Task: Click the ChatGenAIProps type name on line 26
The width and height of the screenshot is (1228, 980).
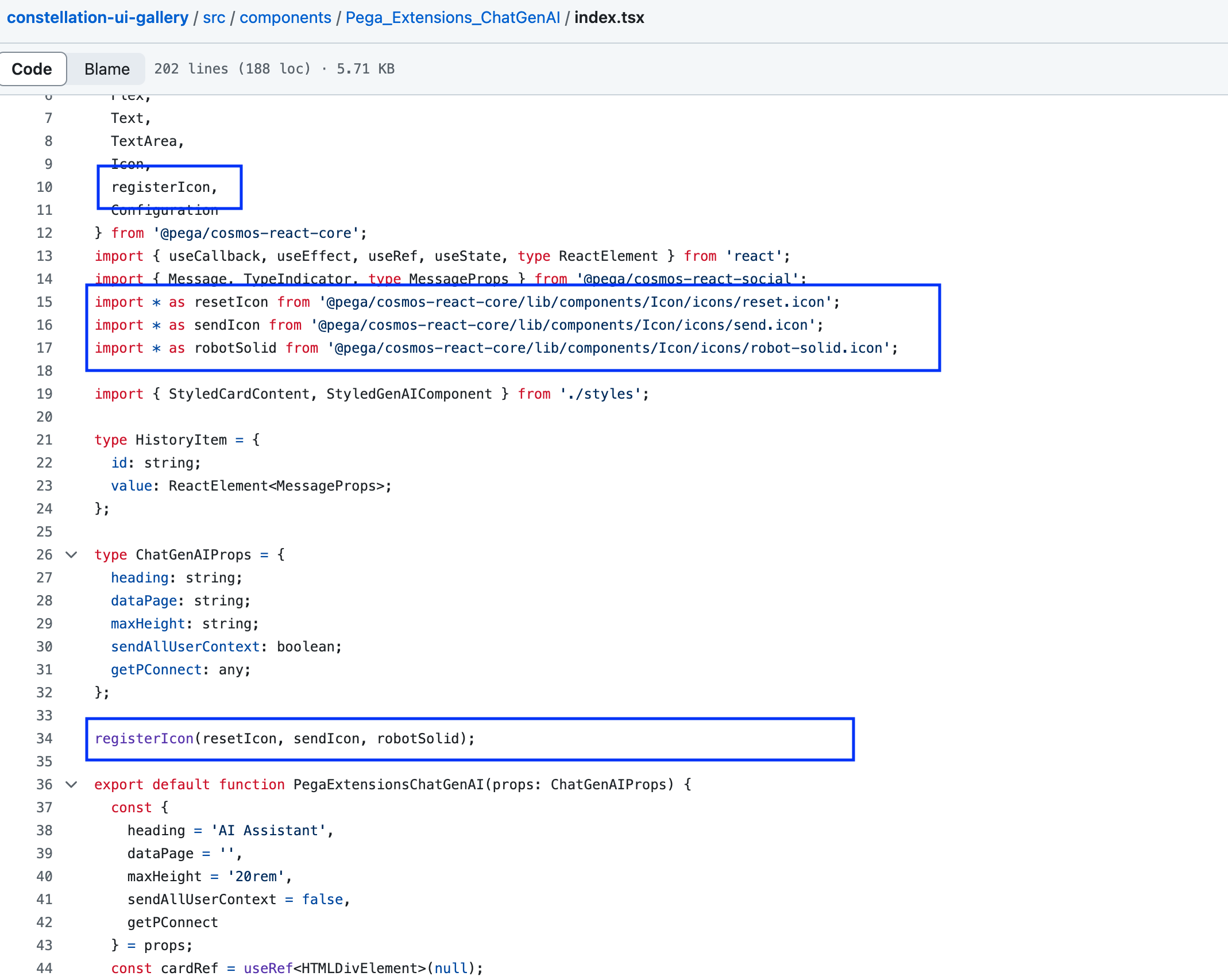Action: click(x=194, y=555)
